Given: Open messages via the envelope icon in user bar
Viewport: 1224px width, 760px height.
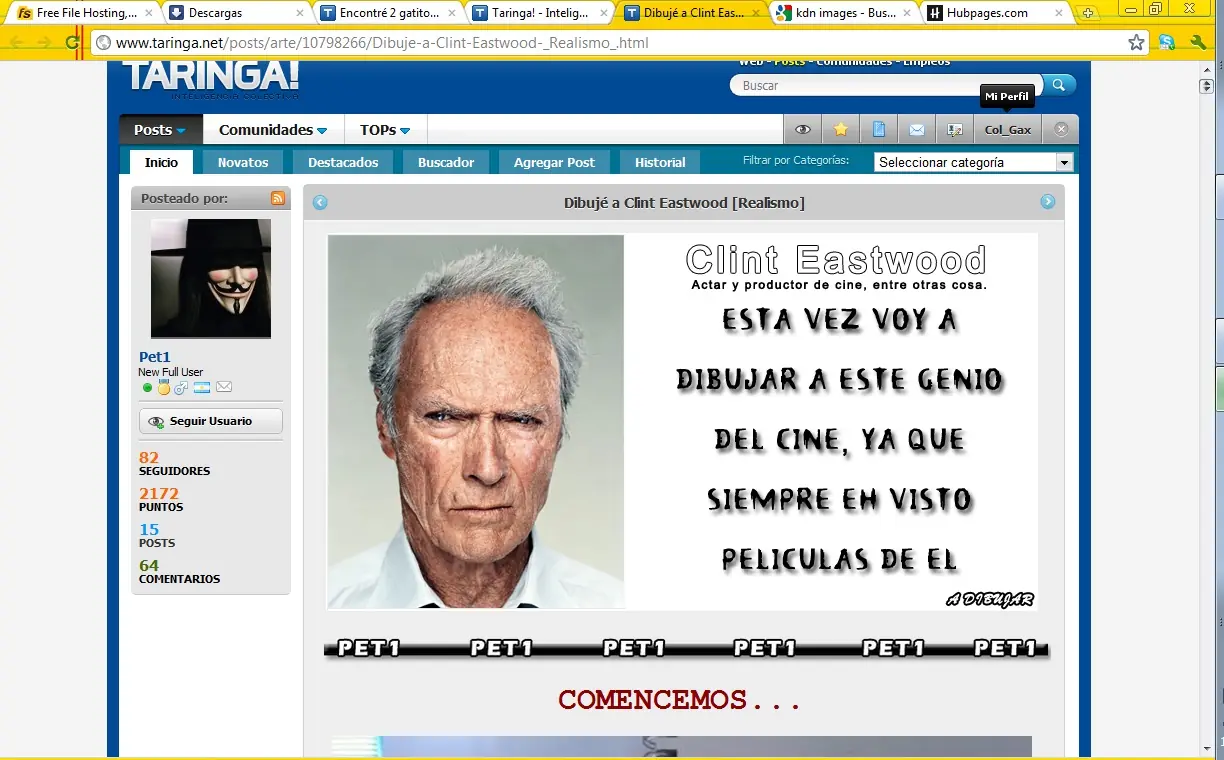Looking at the screenshot, I should pyautogui.click(x=917, y=130).
